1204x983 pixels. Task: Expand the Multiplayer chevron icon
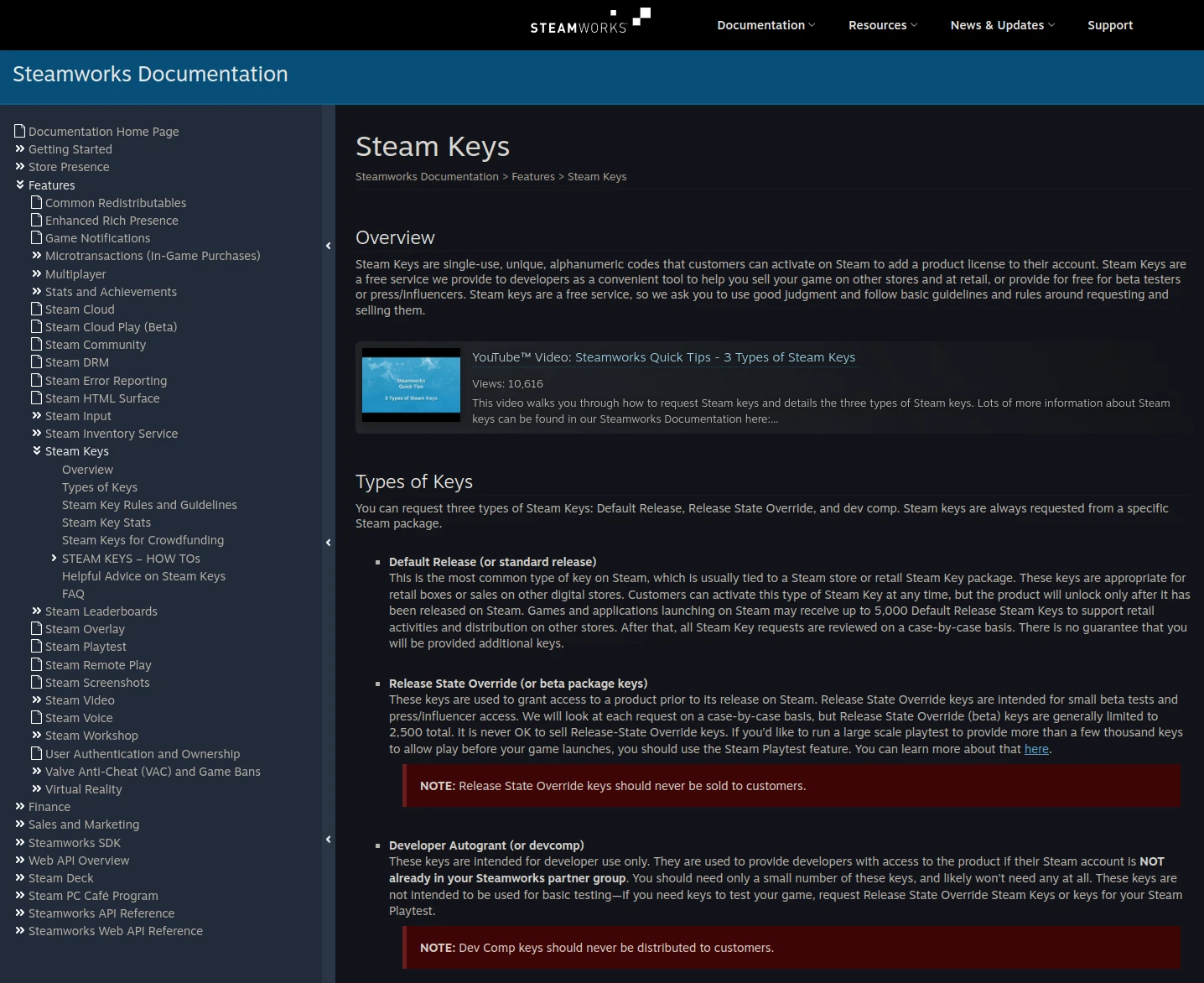pos(37,273)
